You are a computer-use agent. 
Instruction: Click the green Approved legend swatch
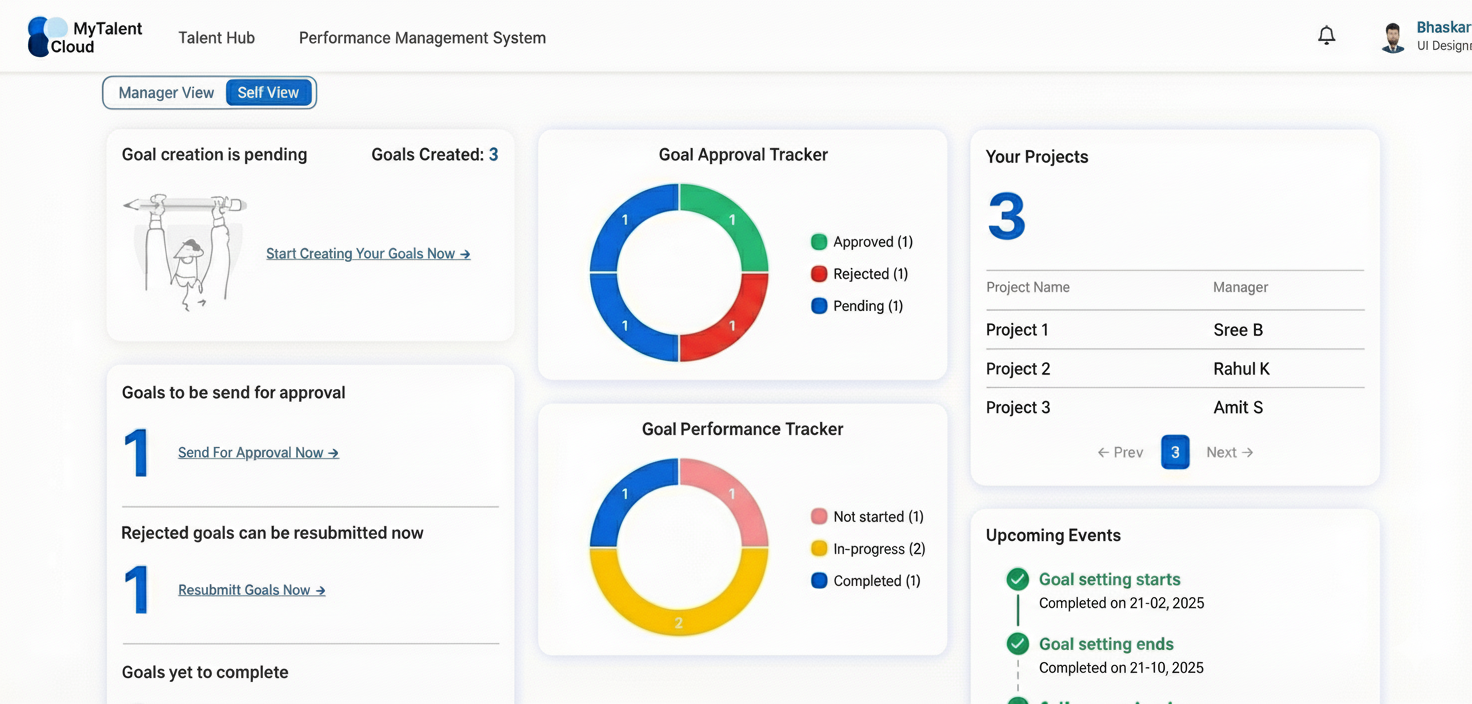(x=819, y=242)
